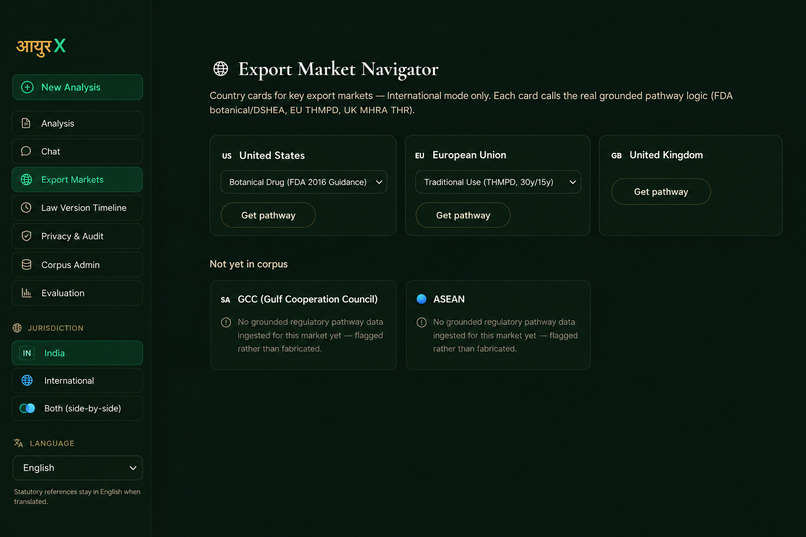806x537 pixels.
Task: Go to Export Markets
Action: pos(77,179)
